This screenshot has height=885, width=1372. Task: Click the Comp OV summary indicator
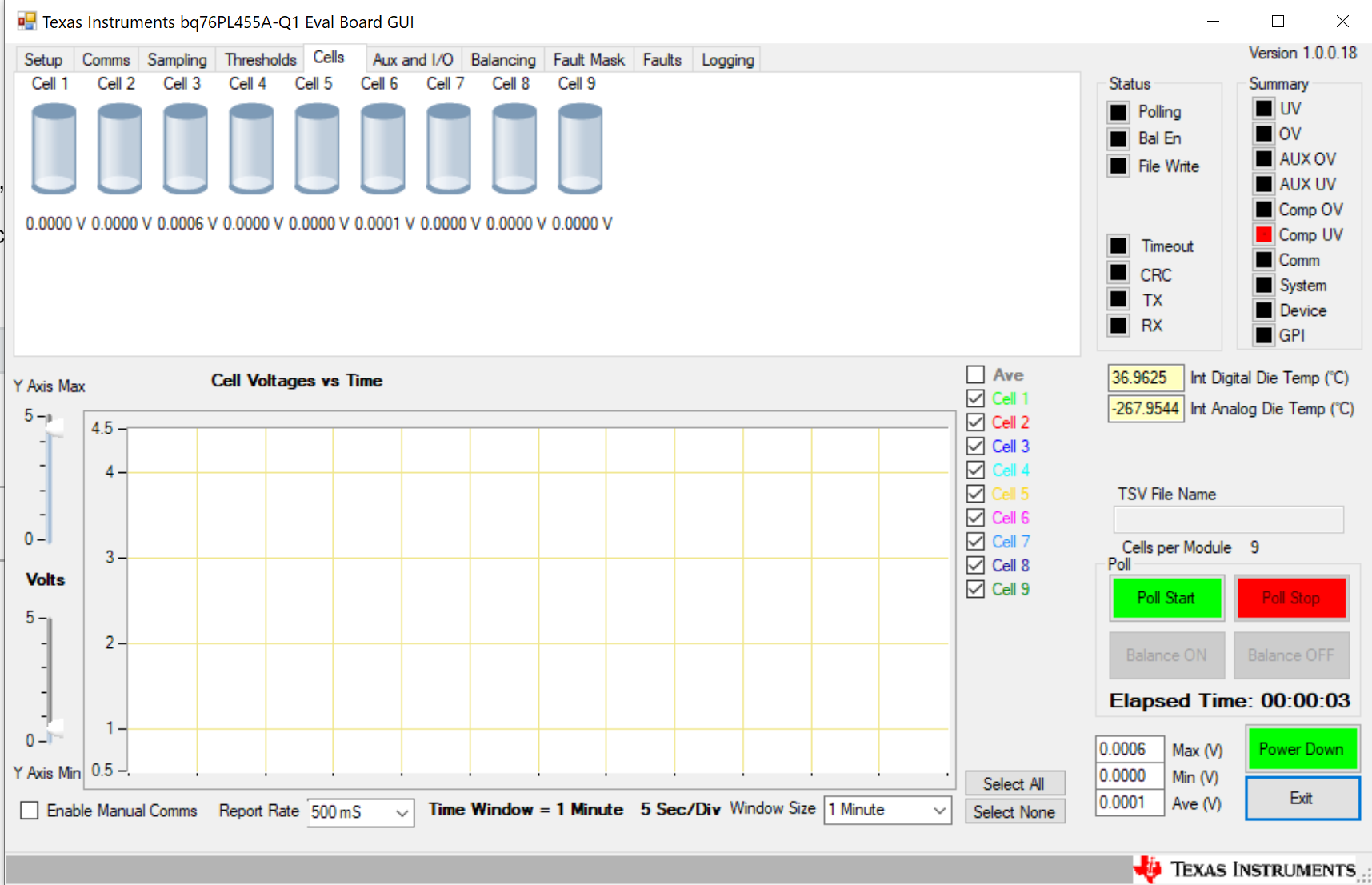[1264, 210]
